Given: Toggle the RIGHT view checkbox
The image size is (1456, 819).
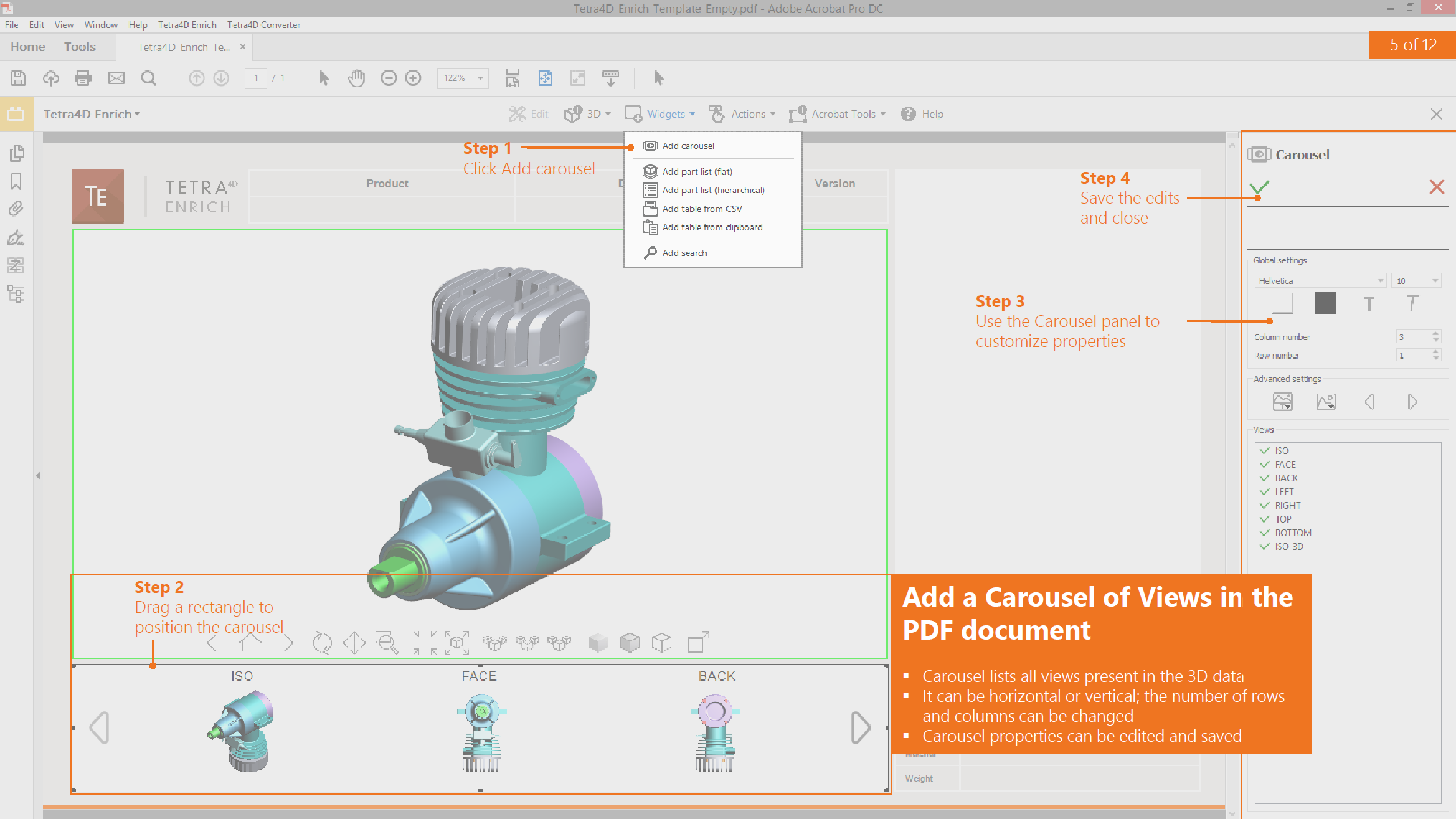Looking at the screenshot, I should (1265, 505).
